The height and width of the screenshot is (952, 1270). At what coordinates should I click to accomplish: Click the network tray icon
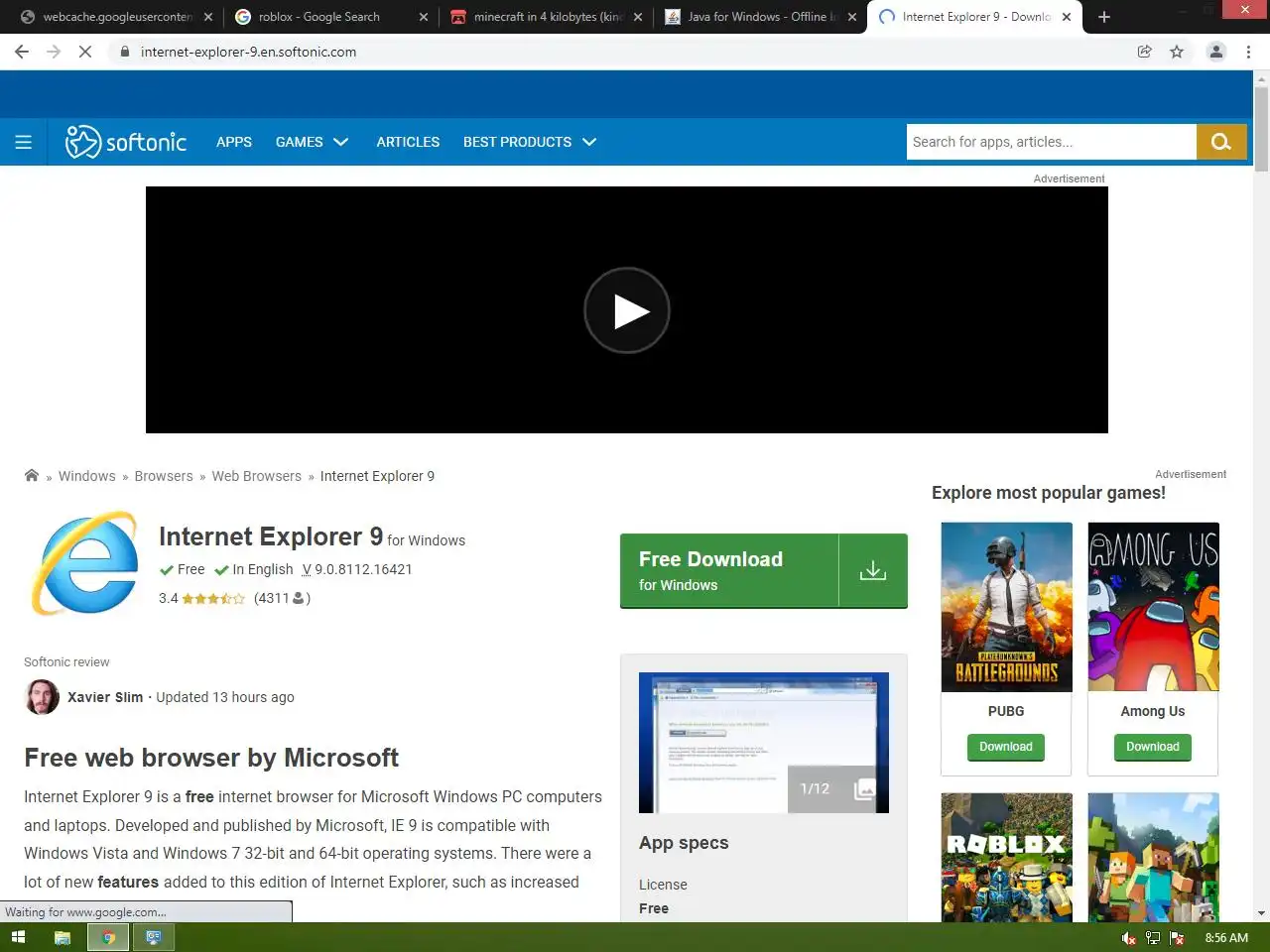coord(1153,938)
